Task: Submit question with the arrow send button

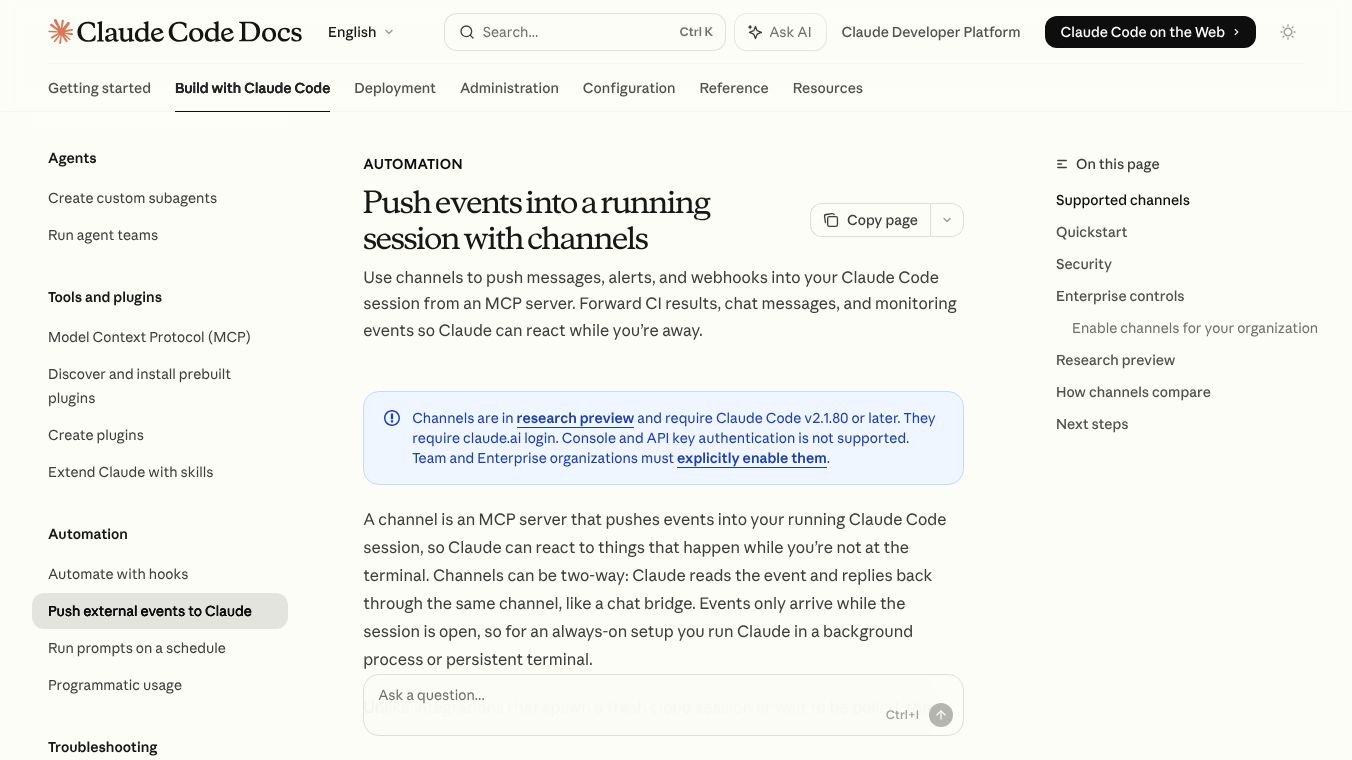Action: [940, 715]
